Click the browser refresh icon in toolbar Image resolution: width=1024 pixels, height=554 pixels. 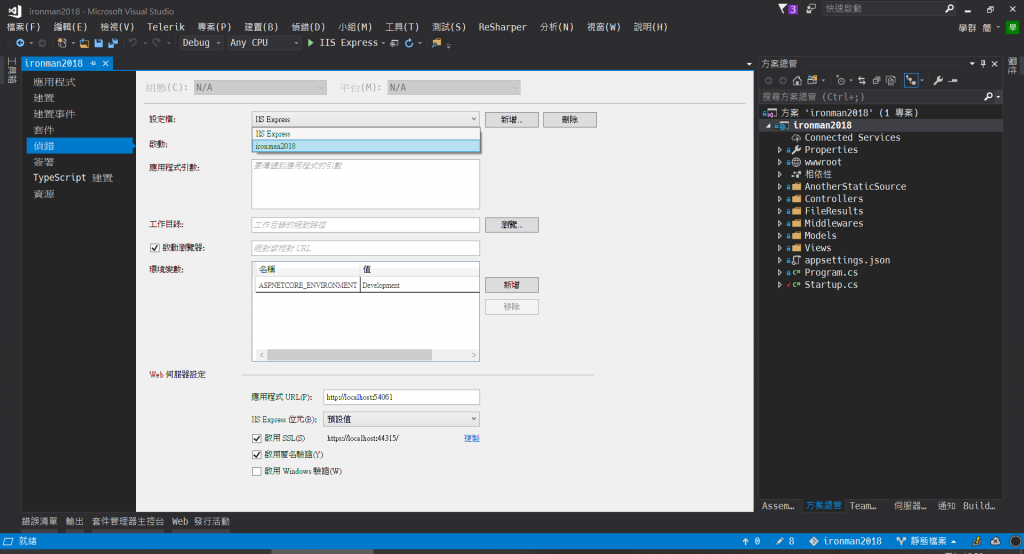(409, 43)
